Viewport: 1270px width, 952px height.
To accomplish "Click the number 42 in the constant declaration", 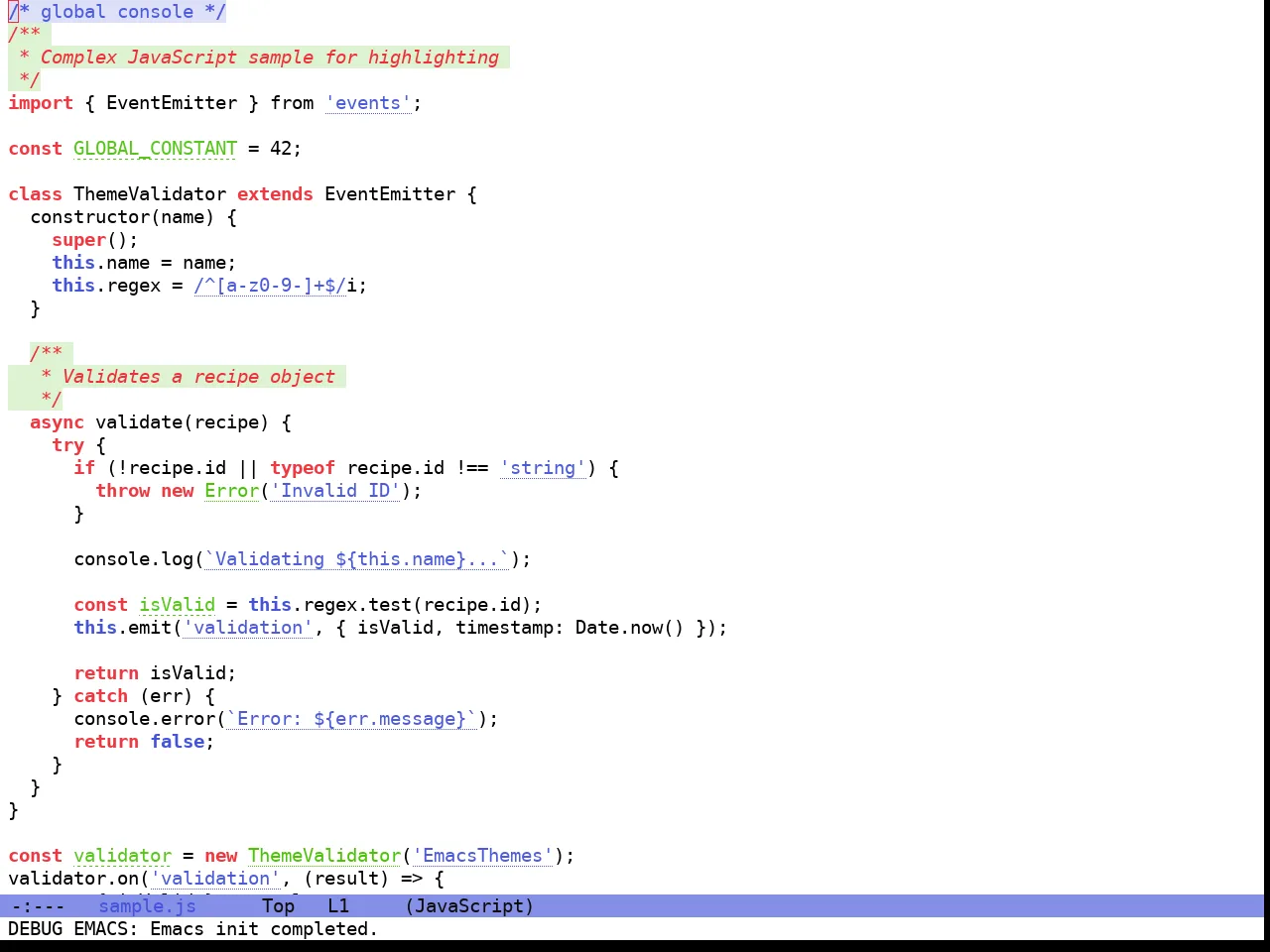I will click(x=281, y=149).
